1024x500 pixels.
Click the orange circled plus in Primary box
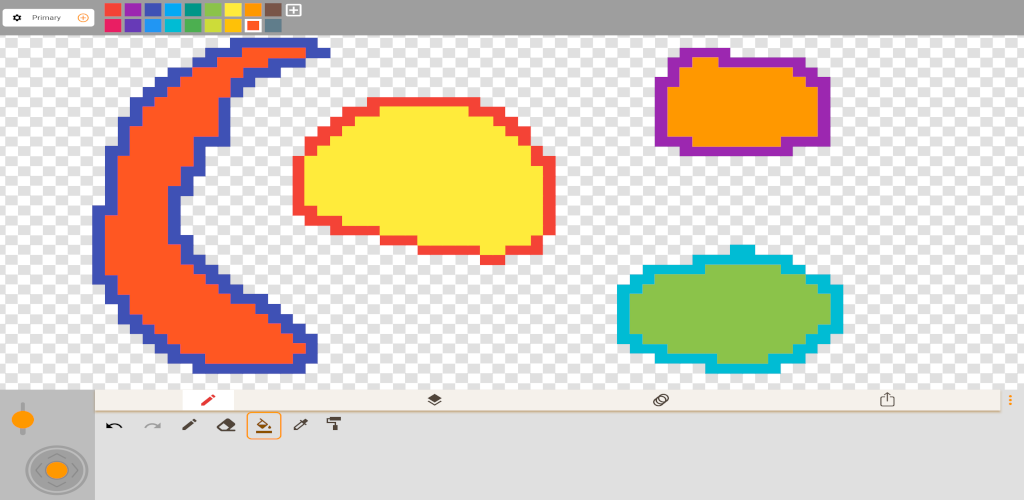pos(83,18)
